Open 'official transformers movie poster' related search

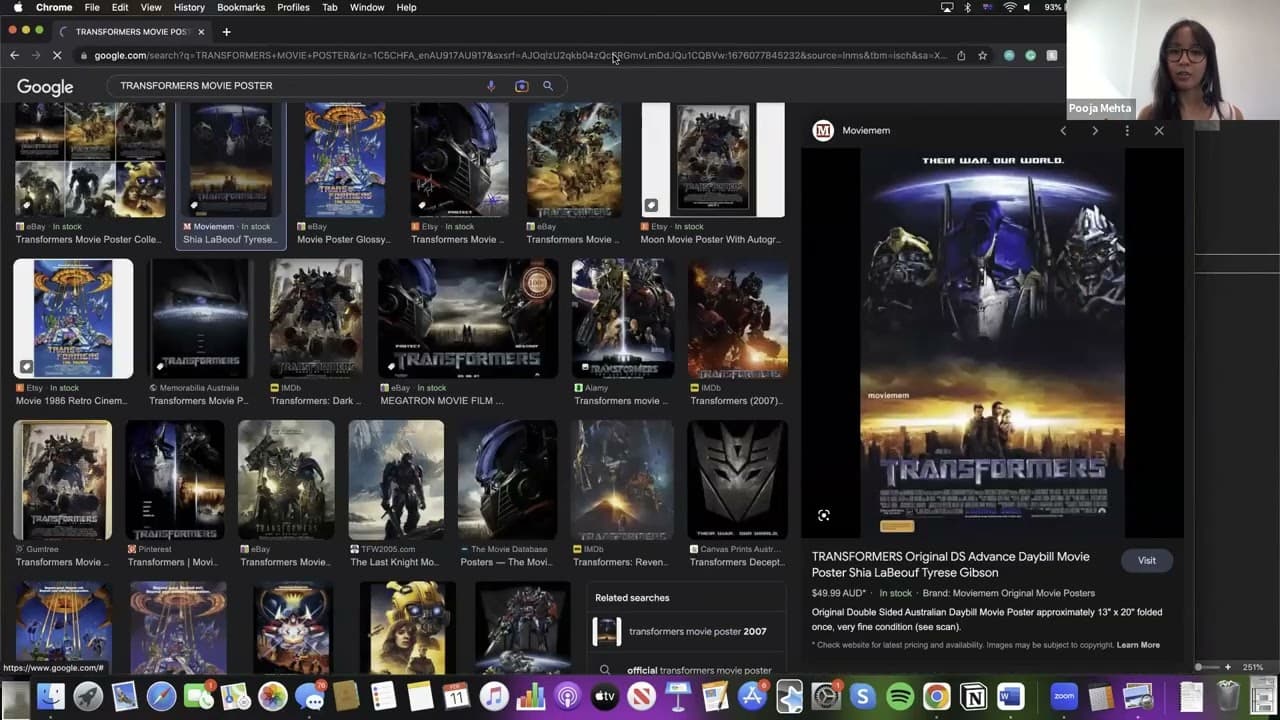click(688, 670)
